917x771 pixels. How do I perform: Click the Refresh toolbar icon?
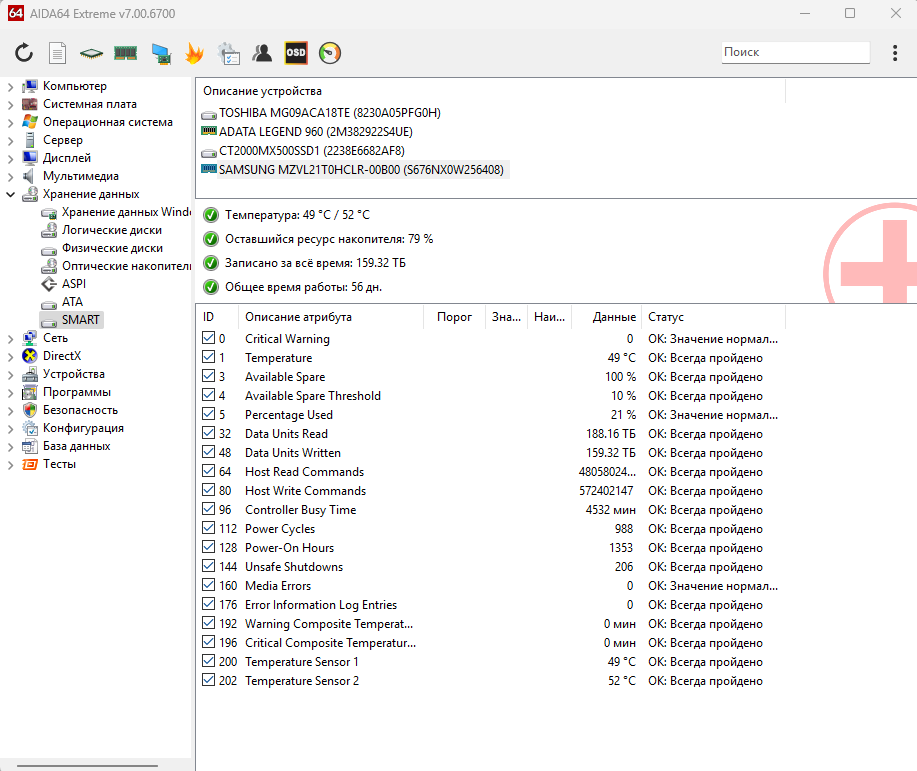(x=24, y=53)
